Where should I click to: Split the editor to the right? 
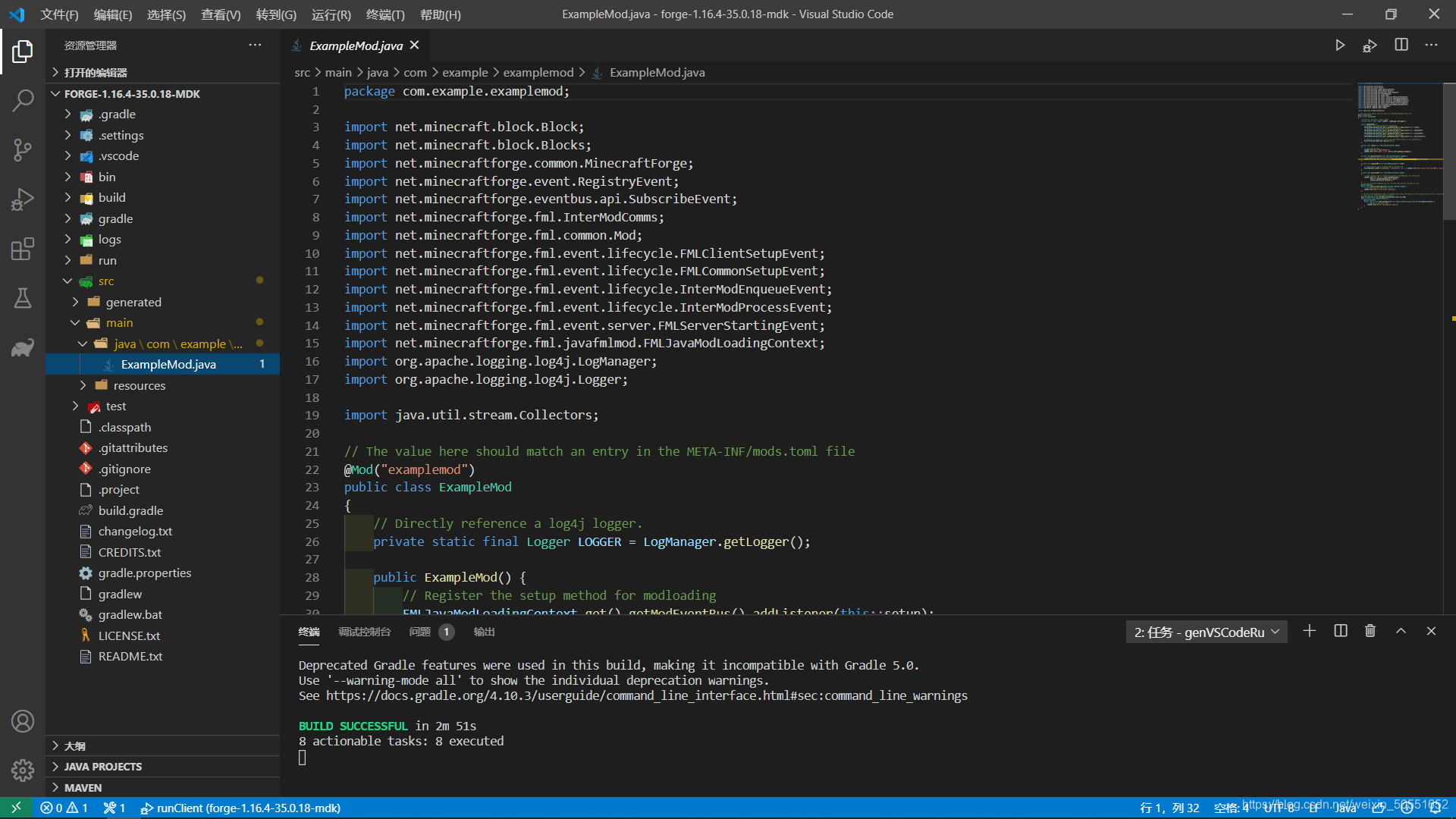coord(1401,45)
